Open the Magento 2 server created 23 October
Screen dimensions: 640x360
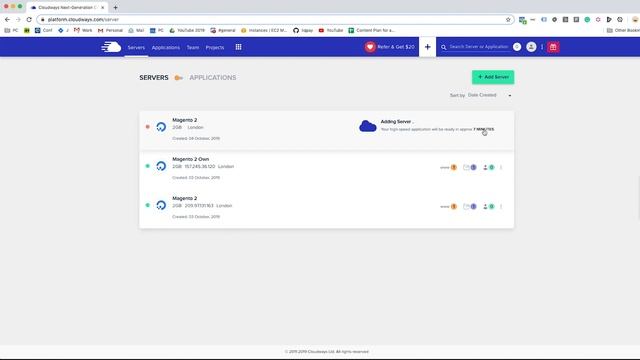pos(184,198)
